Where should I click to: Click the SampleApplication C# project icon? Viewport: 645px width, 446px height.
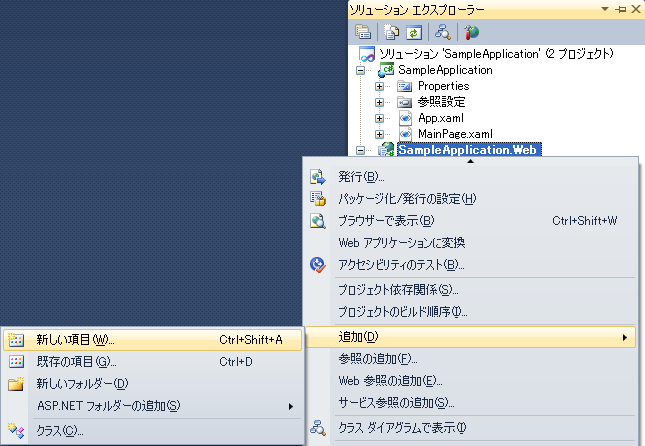[x=386, y=70]
